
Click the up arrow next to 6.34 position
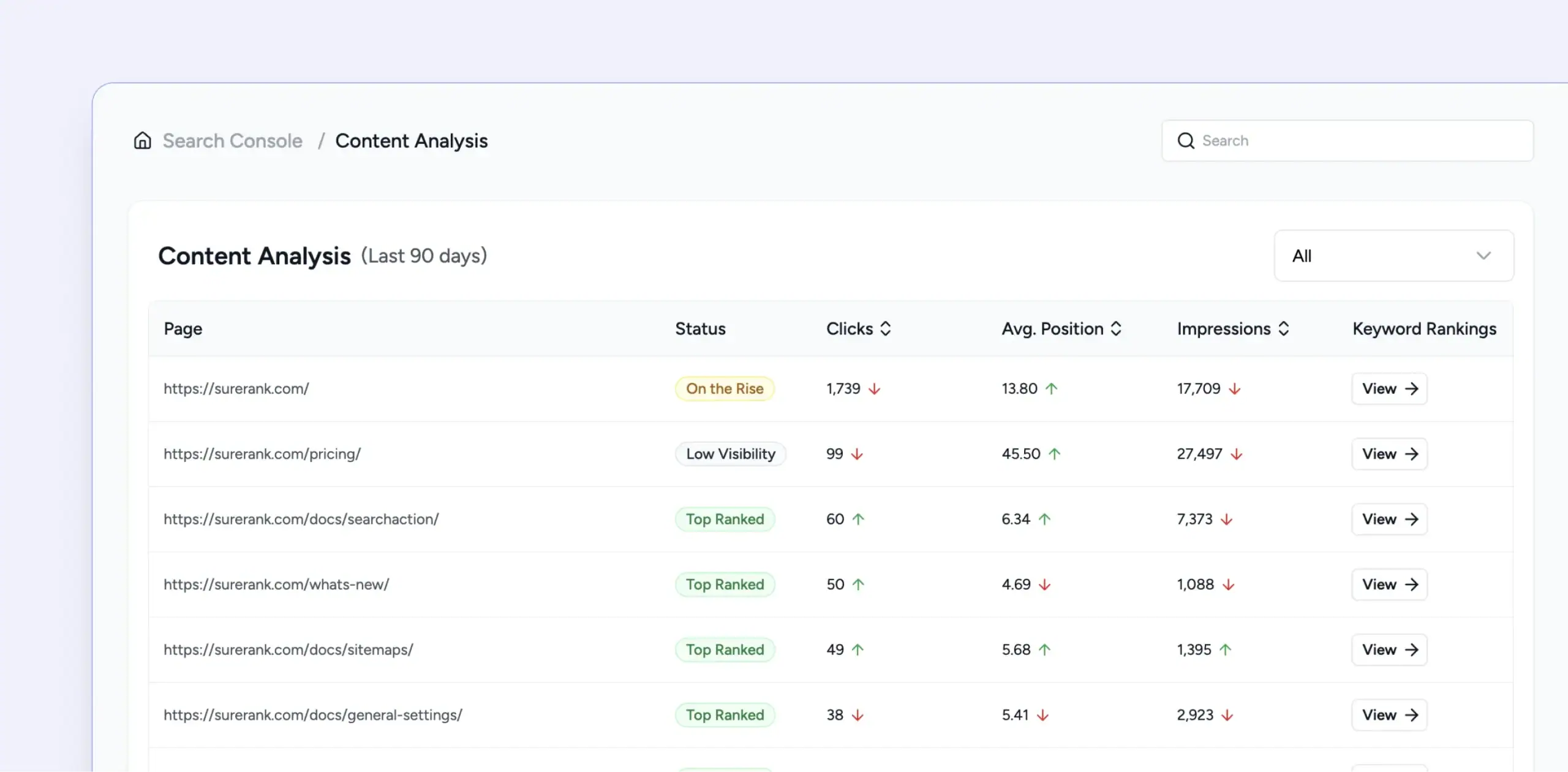point(1045,519)
